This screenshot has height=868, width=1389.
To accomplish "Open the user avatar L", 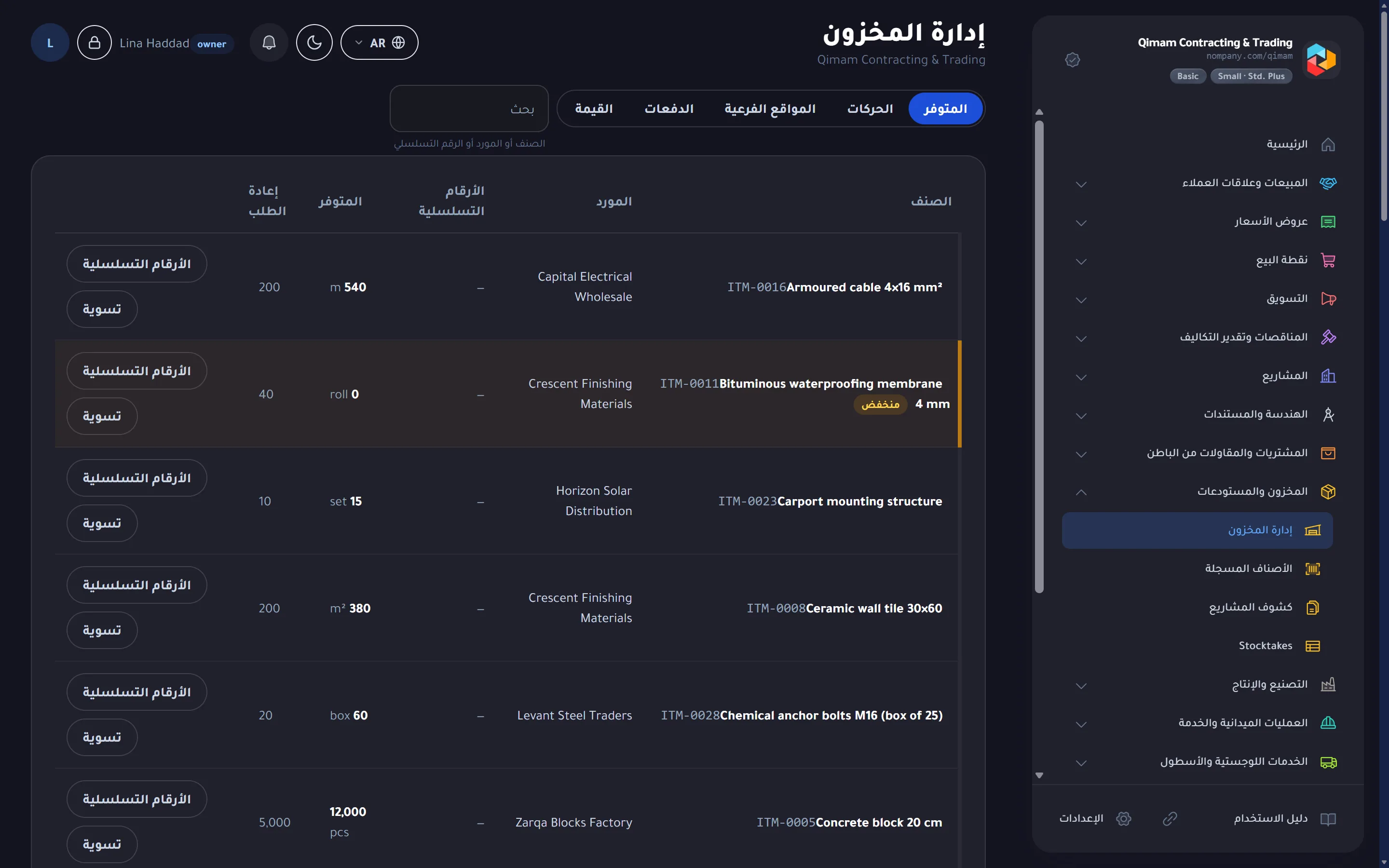I will pyautogui.click(x=50, y=42).
